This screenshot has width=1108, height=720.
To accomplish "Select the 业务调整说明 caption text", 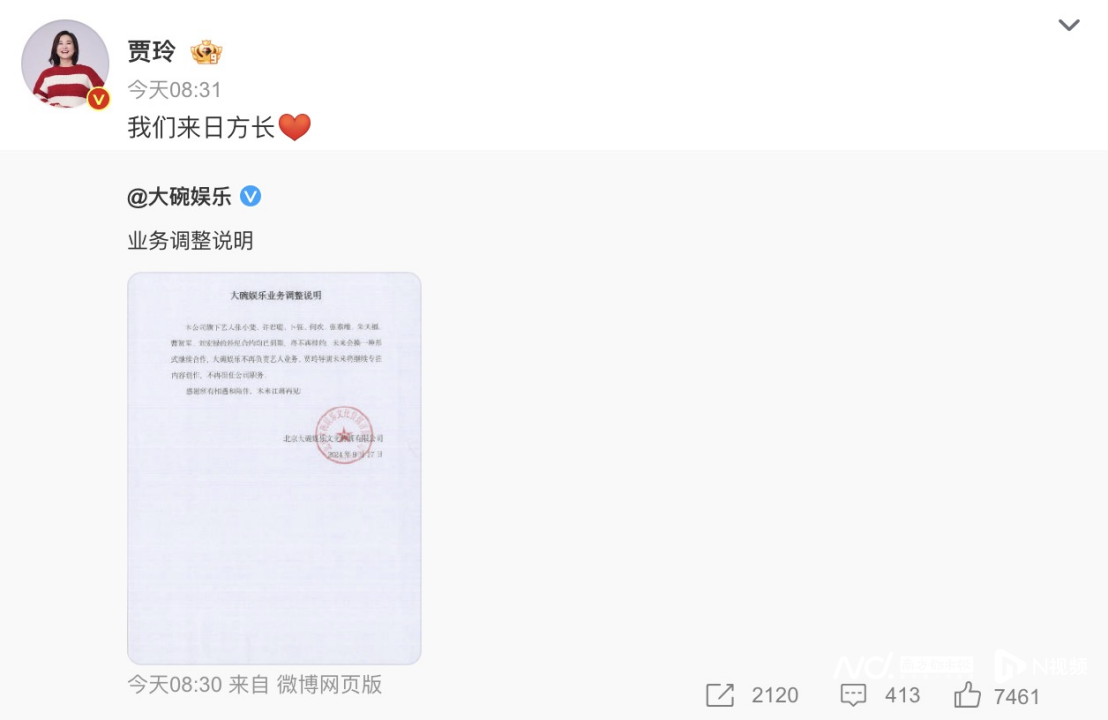I will click(190, 241).
